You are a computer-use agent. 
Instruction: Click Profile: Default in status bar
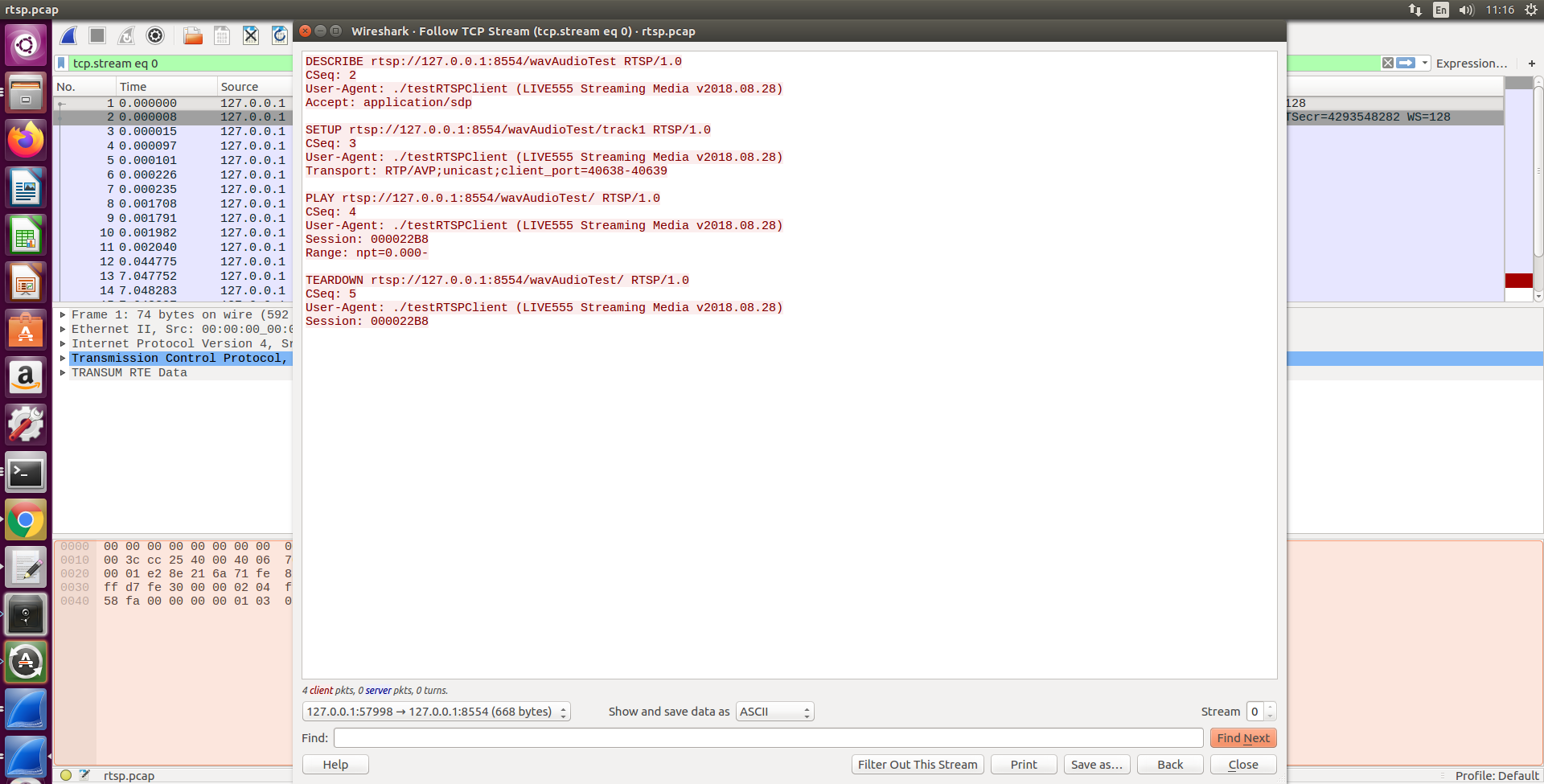click(1497, 775)
